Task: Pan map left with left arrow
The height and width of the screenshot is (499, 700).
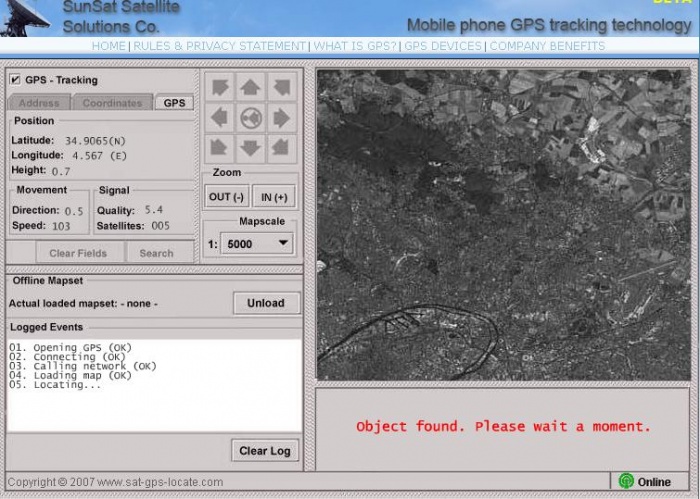Action: [219, 118]
